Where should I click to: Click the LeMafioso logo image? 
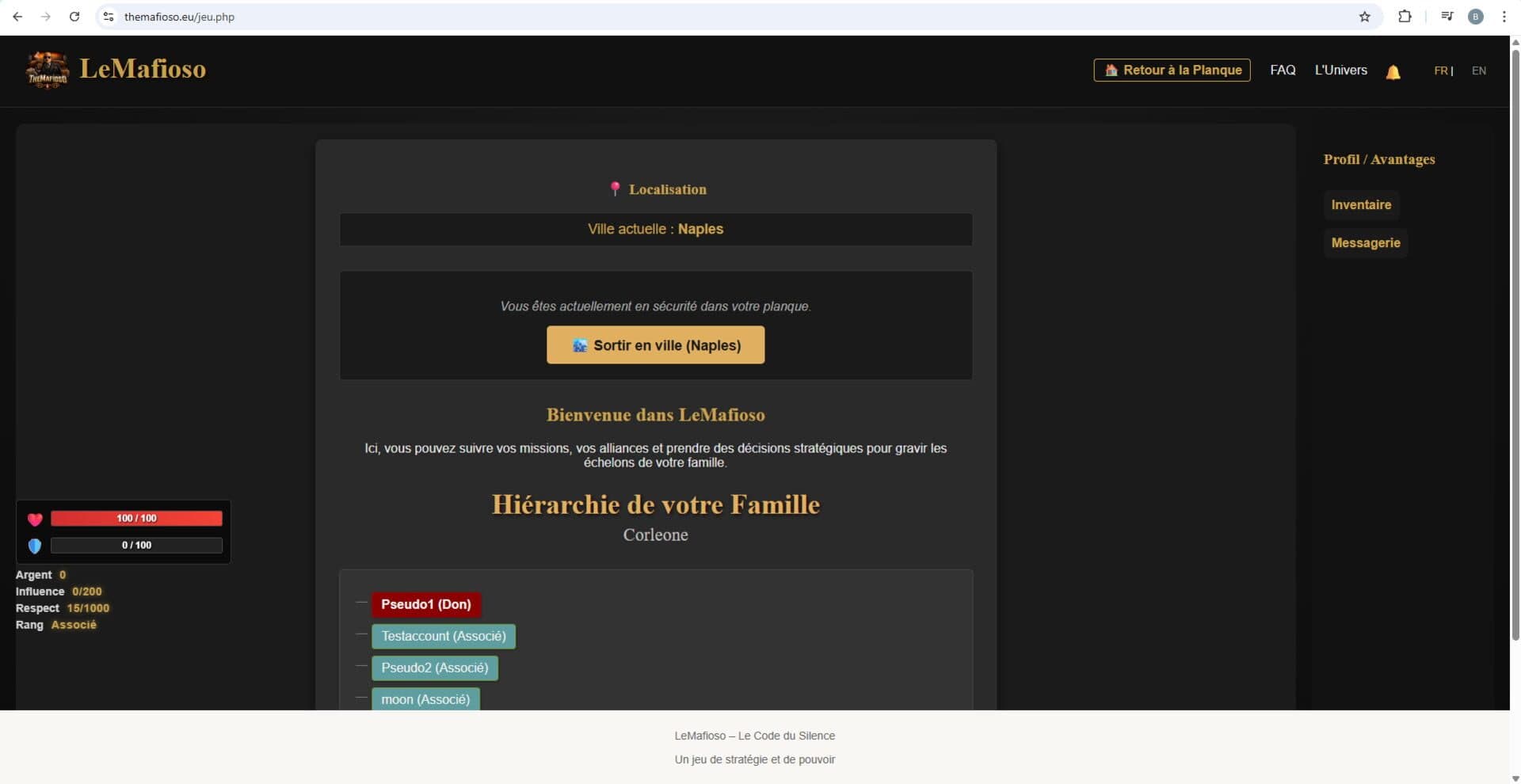pos(48,70)
